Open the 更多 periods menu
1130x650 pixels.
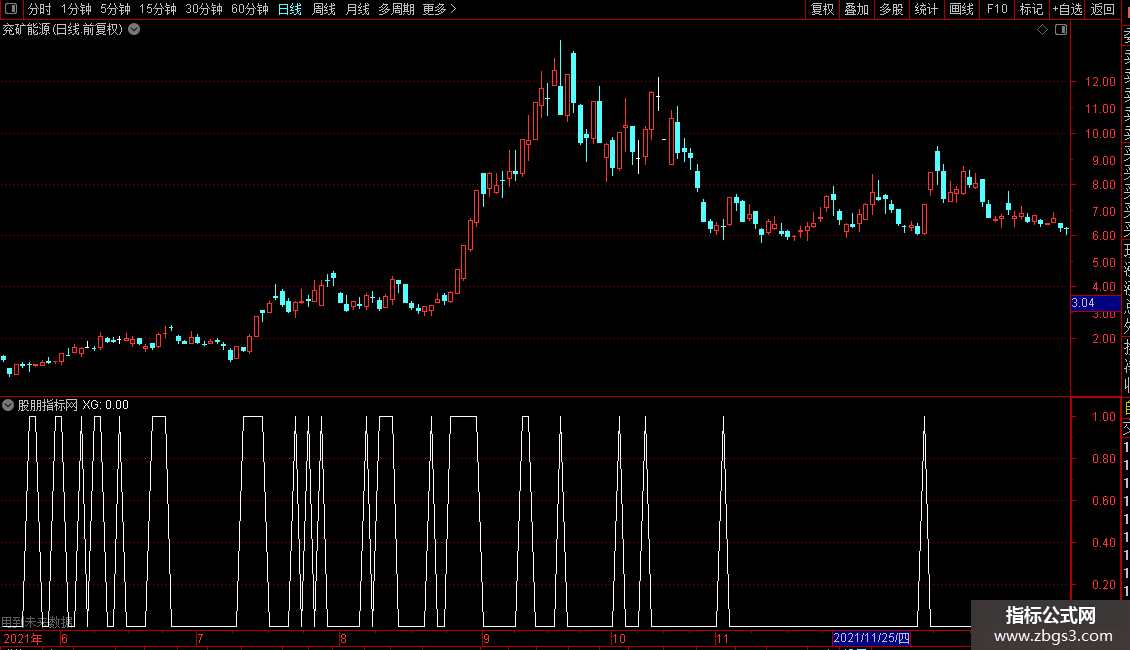click(x=439, y=9)
